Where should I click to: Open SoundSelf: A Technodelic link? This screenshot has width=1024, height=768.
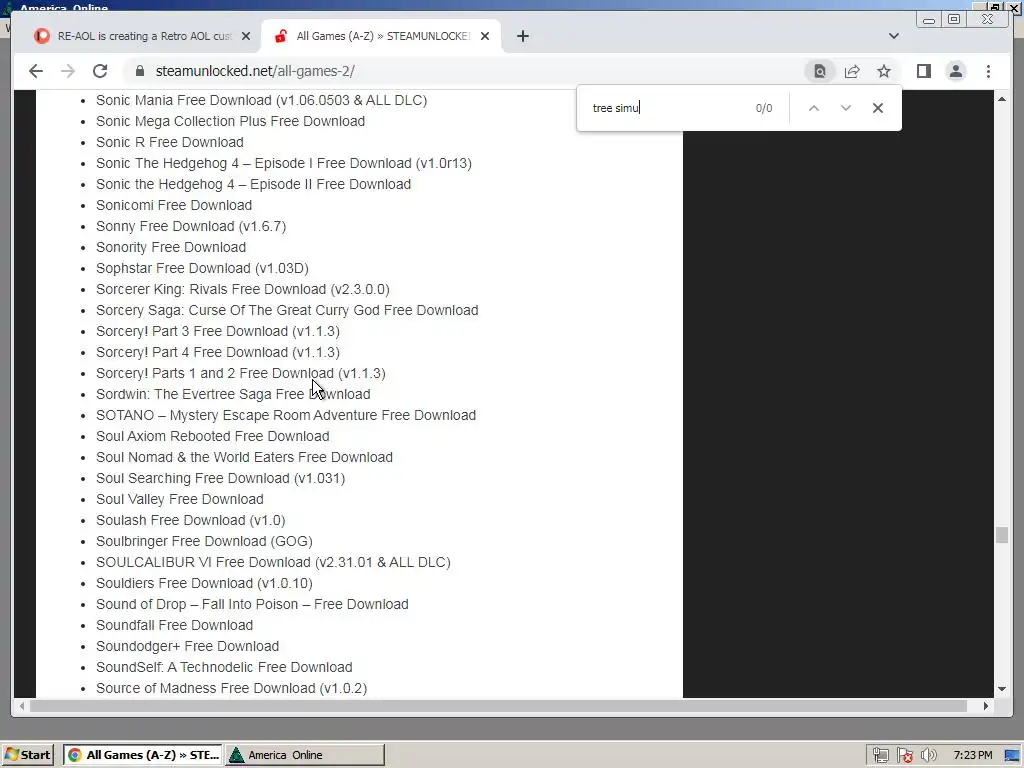click(224, 667)
